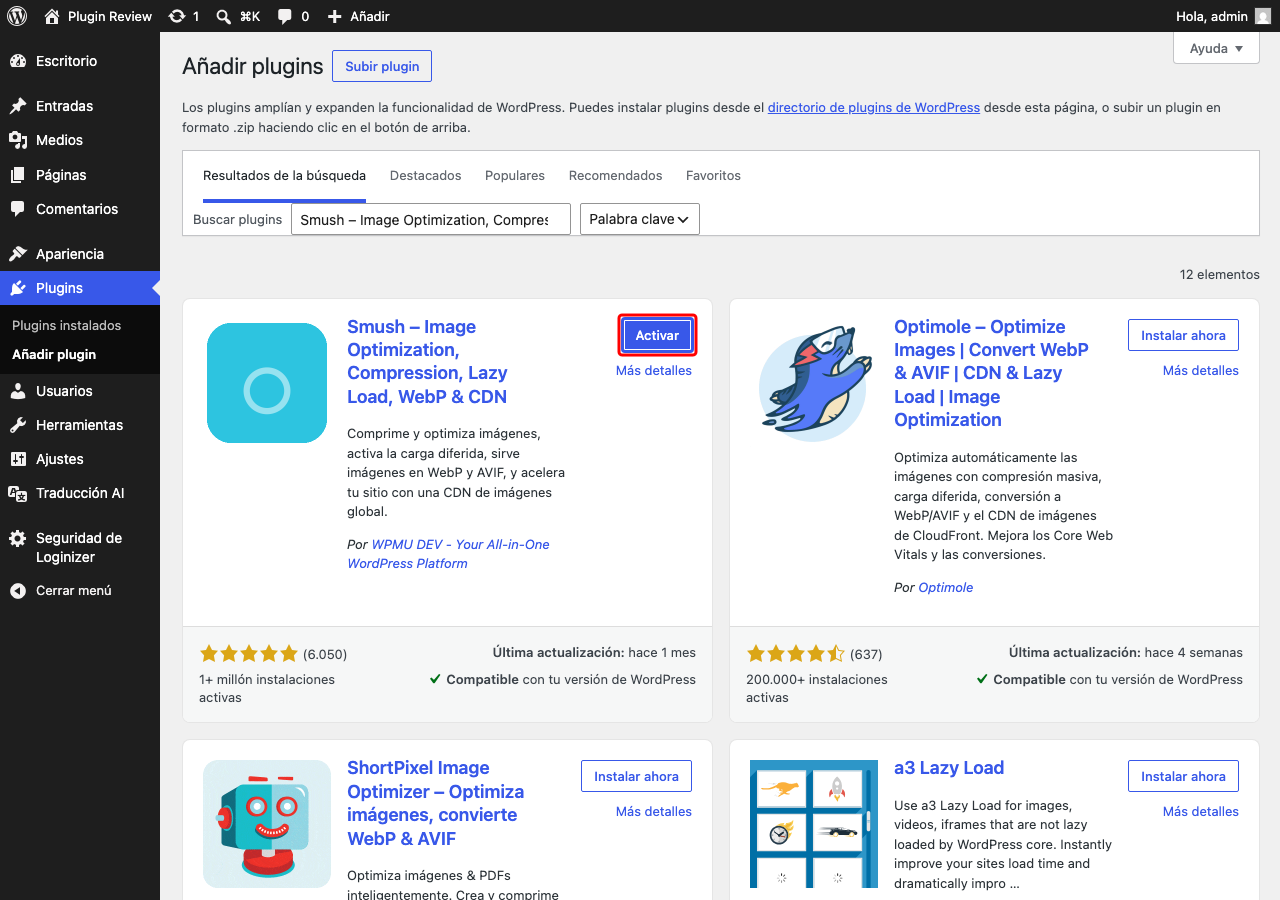Install the Optimole plugin now
Screen dimensions: 1280x900
pos(1183,335)
